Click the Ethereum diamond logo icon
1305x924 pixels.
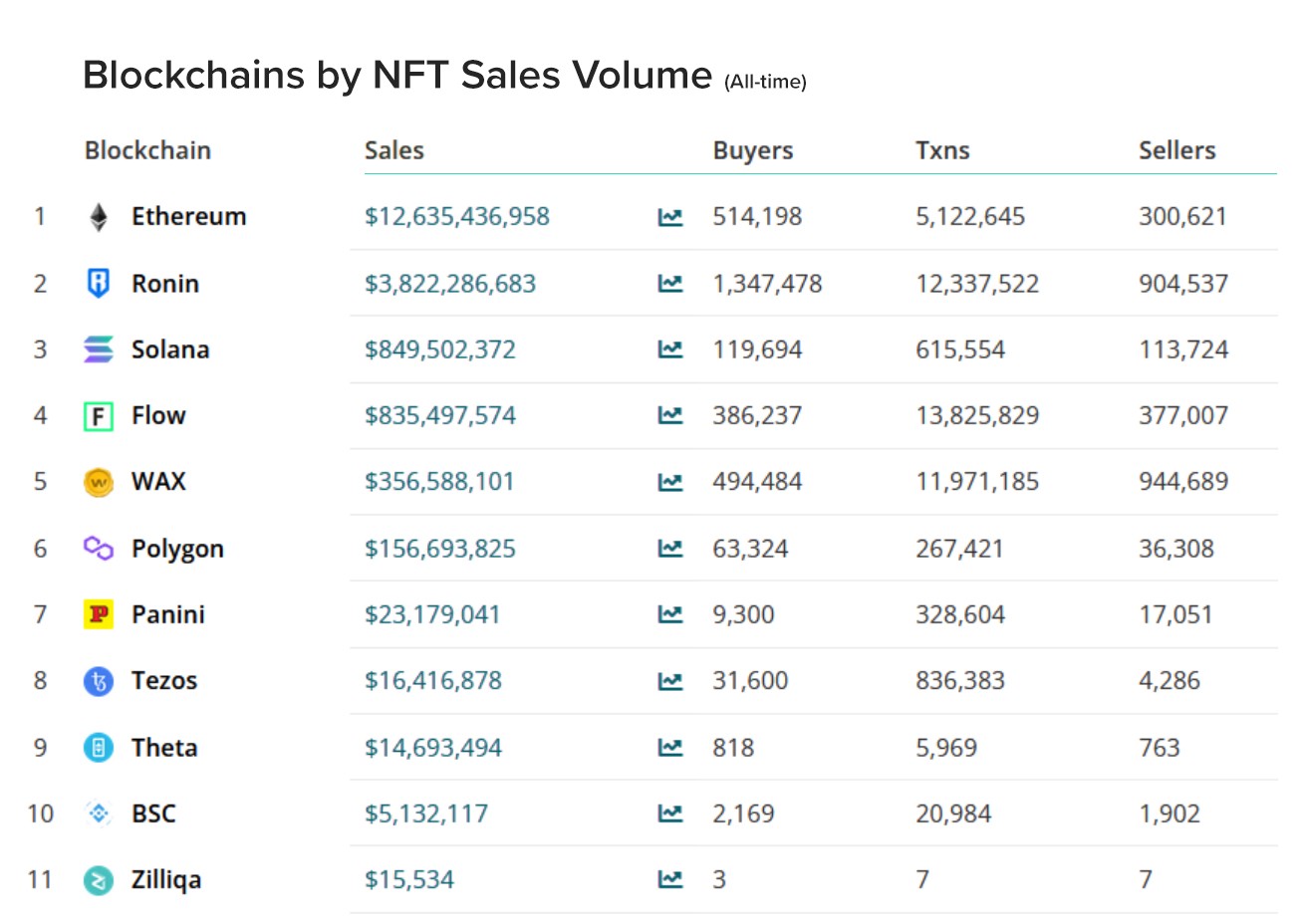coord(98,217)
